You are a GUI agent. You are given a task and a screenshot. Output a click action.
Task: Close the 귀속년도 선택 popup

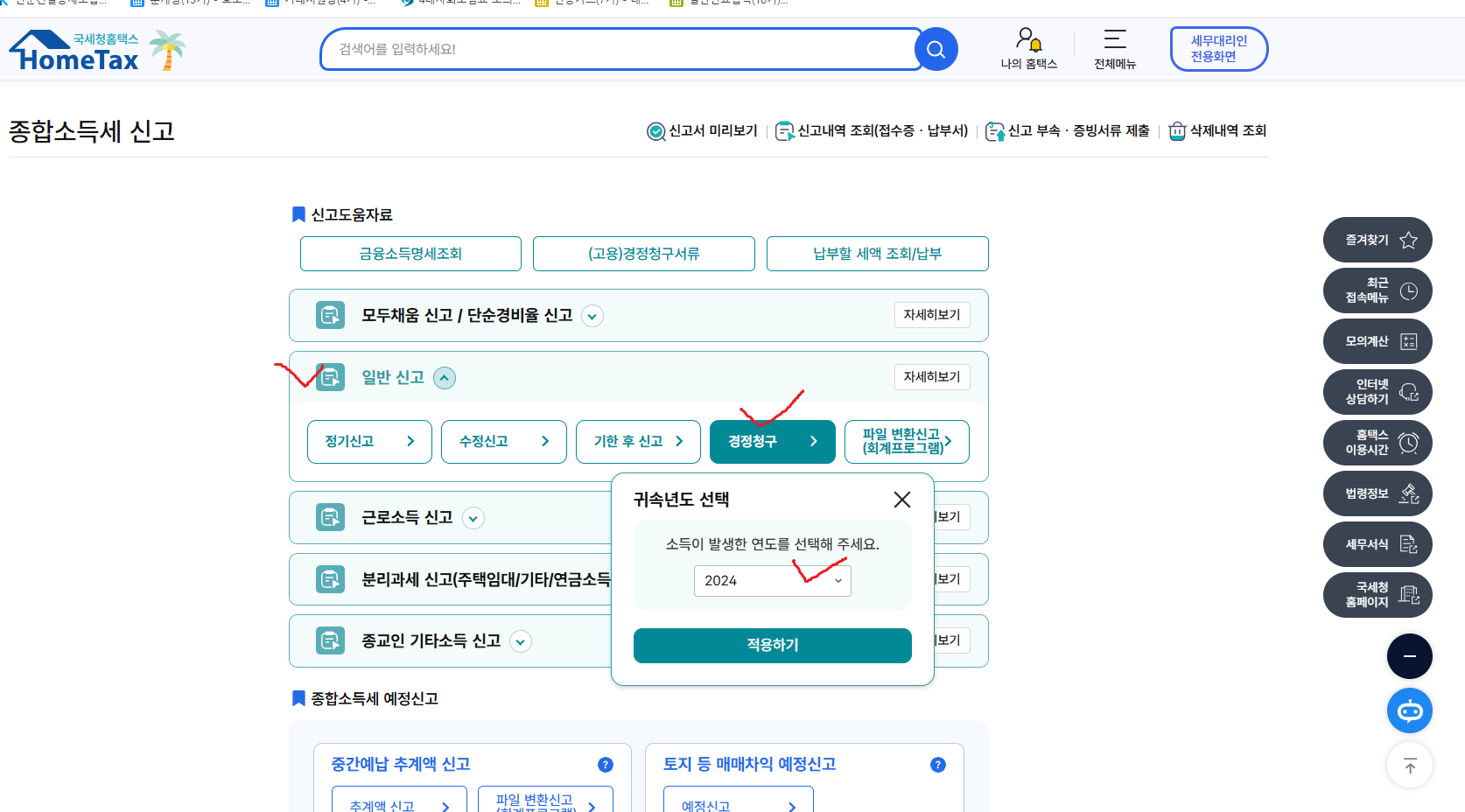(x=901, y=500)
